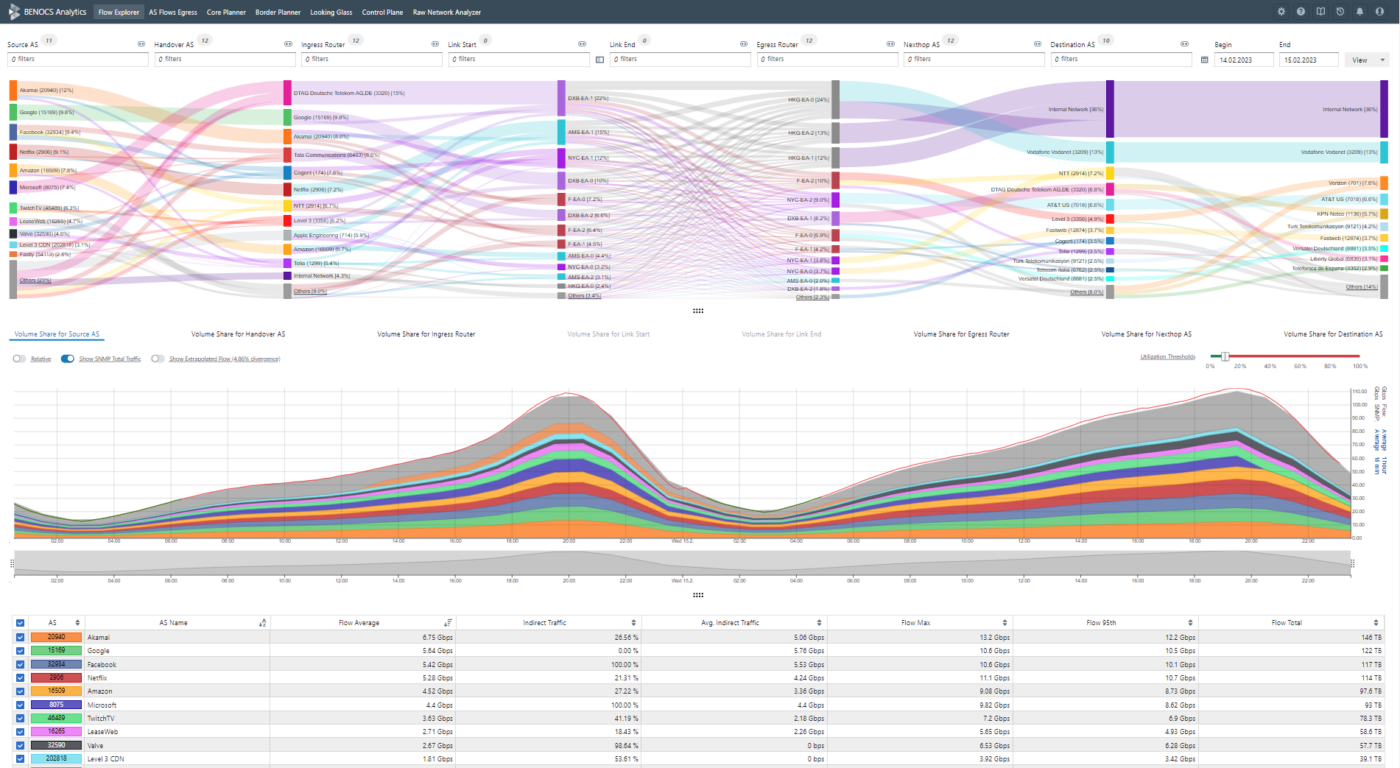Open the Looking Glass tab
The height and width of the screenshot is (768, 1400).
[331, 12]
